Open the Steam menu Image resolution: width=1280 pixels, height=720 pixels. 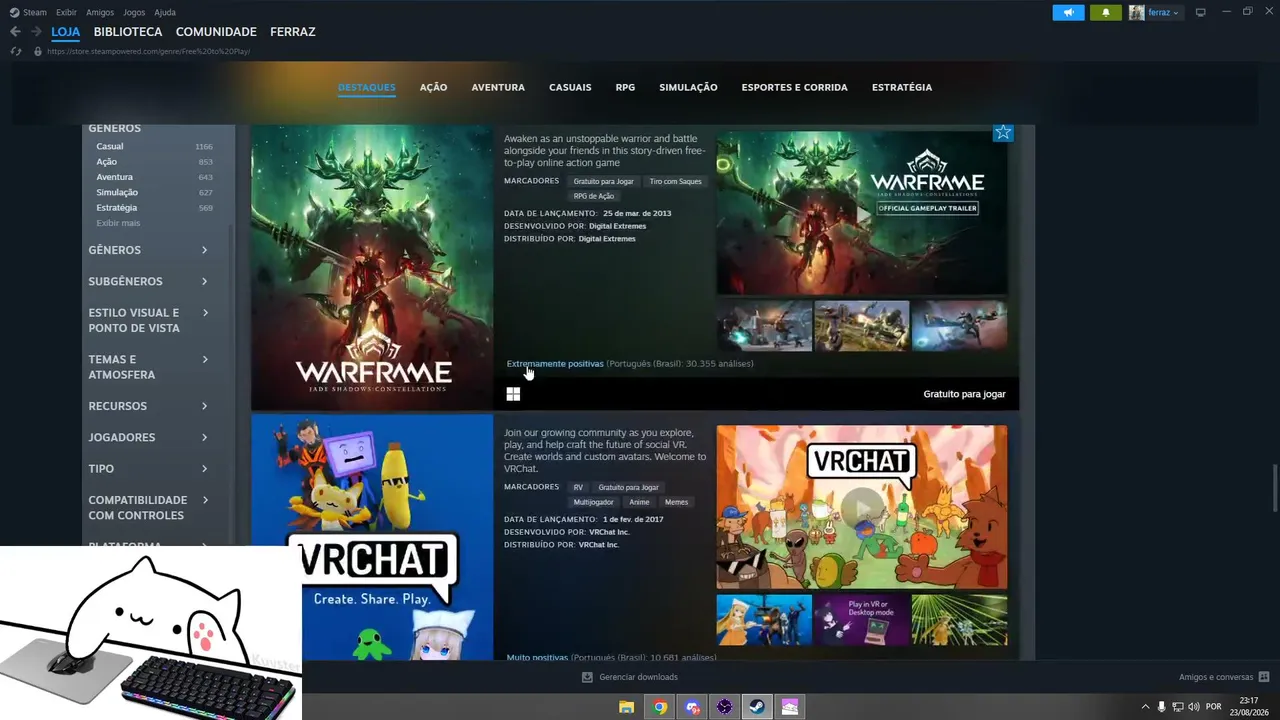[x=35, y=12]
